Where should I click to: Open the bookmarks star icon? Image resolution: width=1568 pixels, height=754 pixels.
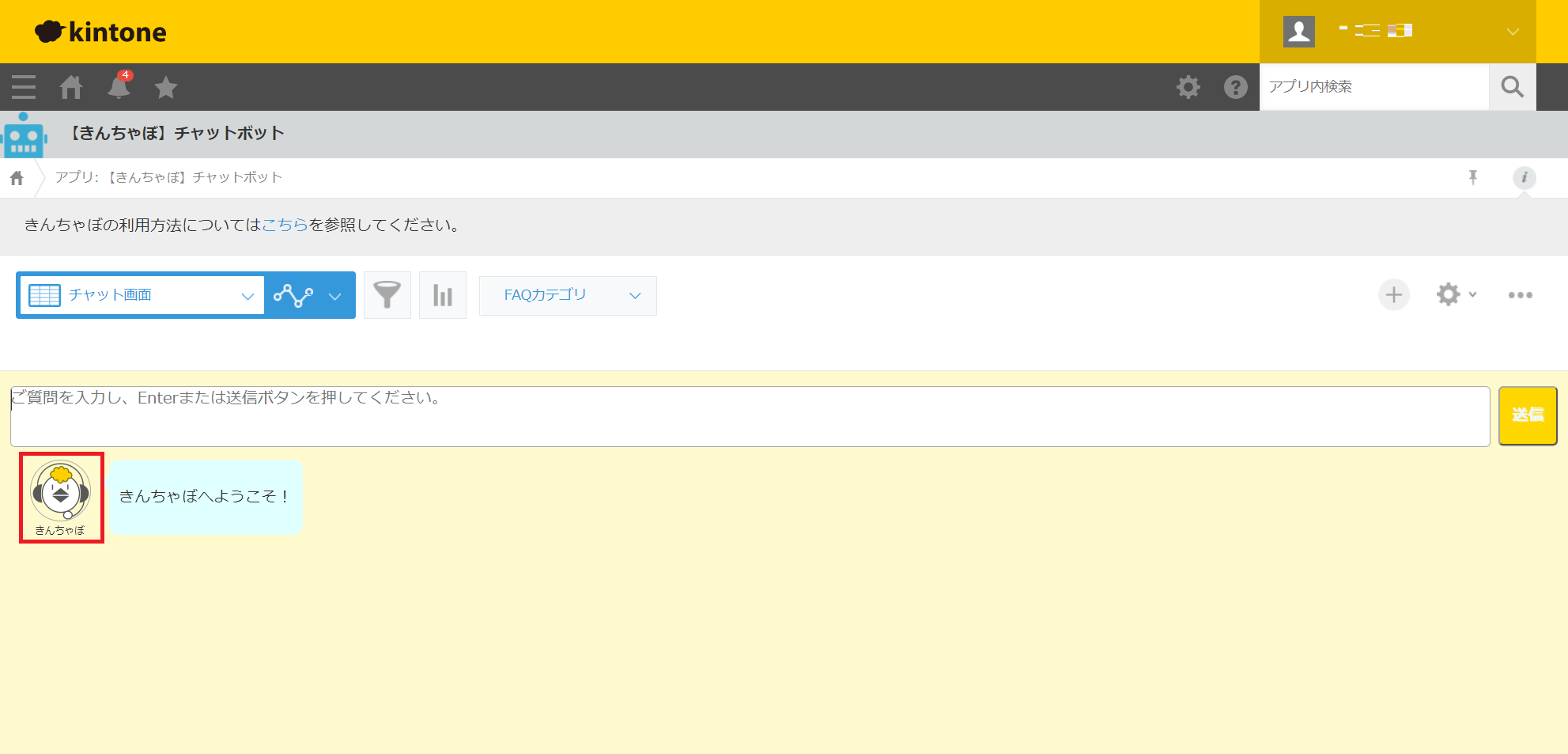click(166, 87)
